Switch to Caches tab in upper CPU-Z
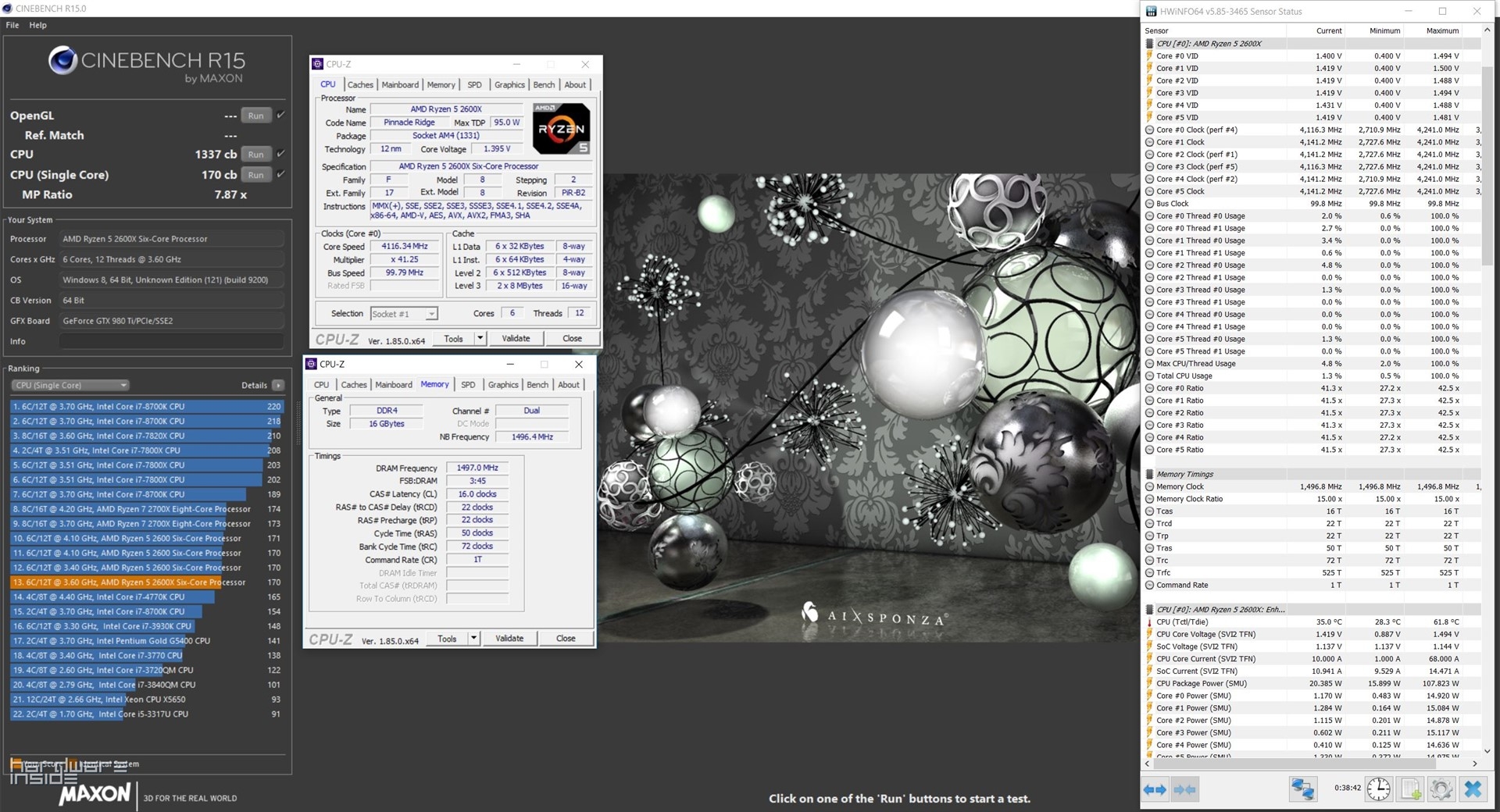 [x=360, y=84]
